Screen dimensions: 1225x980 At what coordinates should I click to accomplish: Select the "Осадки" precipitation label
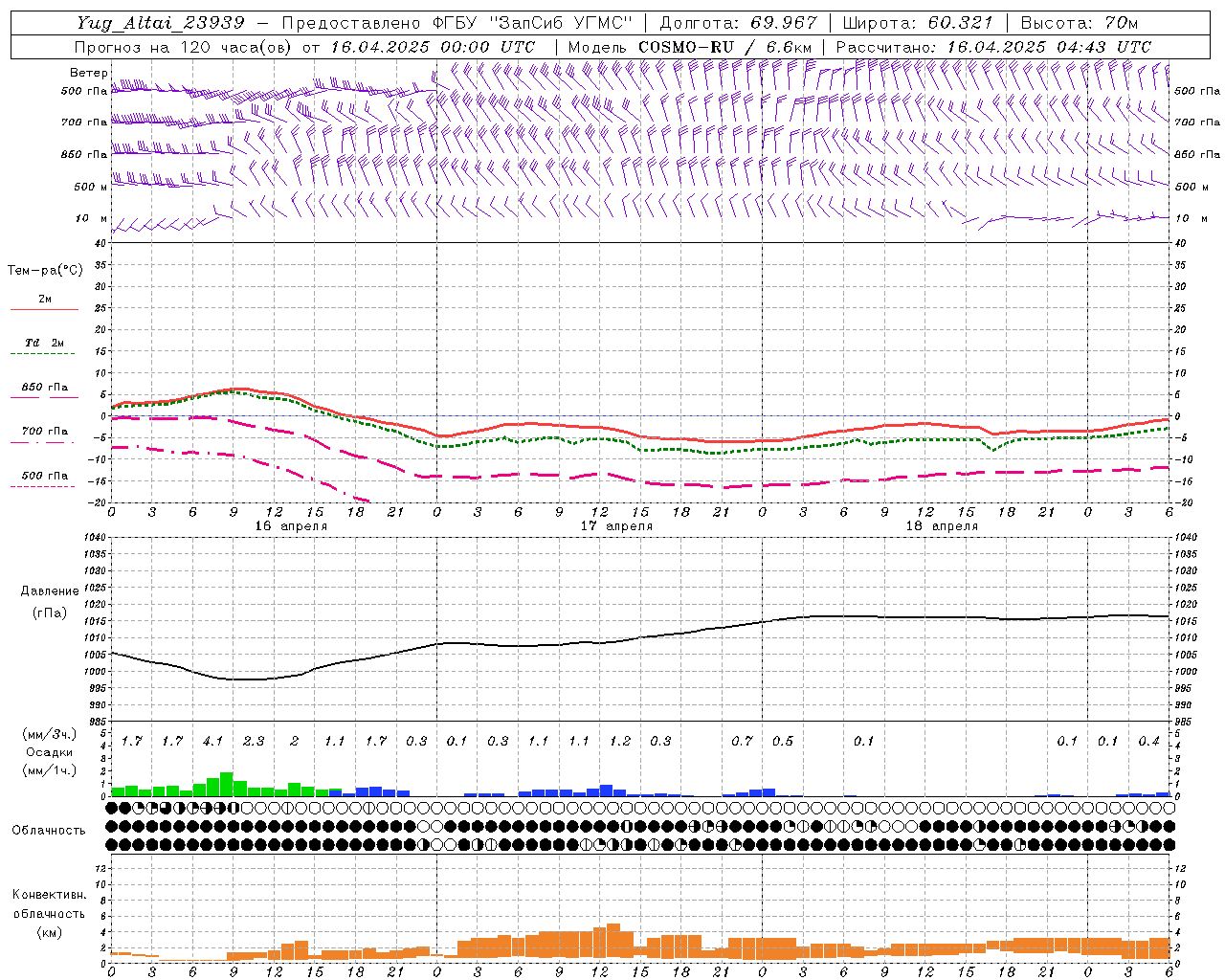pyautogui.click(x=50, y=752)
